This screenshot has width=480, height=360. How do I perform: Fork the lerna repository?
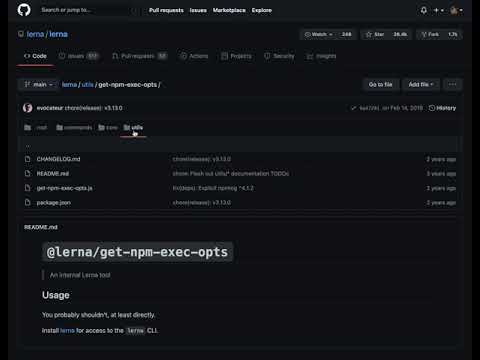pyautogui.click(x=430, y=34)
